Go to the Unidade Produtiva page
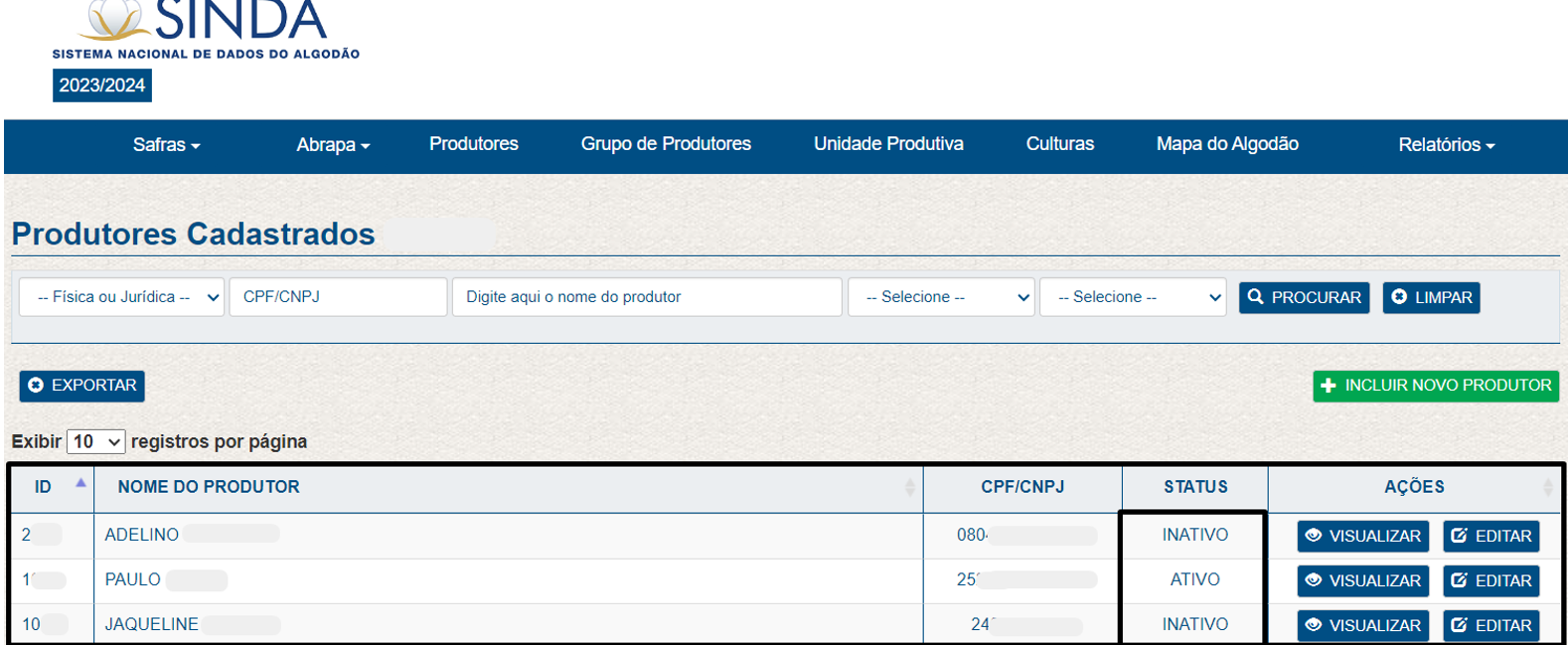This screenshot has width=1568, height=645. (888, 144)
